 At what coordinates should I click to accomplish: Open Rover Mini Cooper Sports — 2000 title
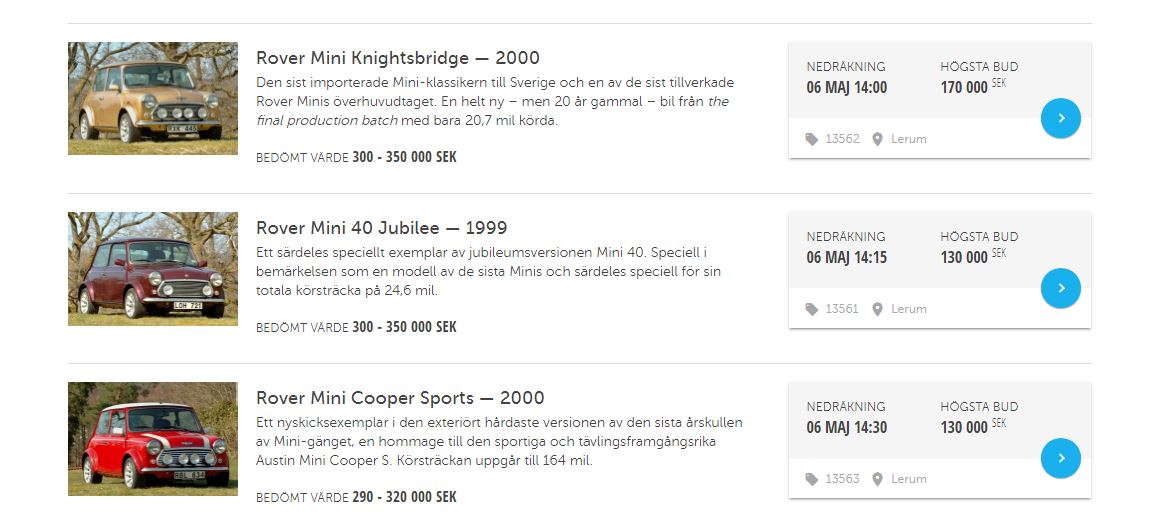pyautogui.click(x=400, y=398)
